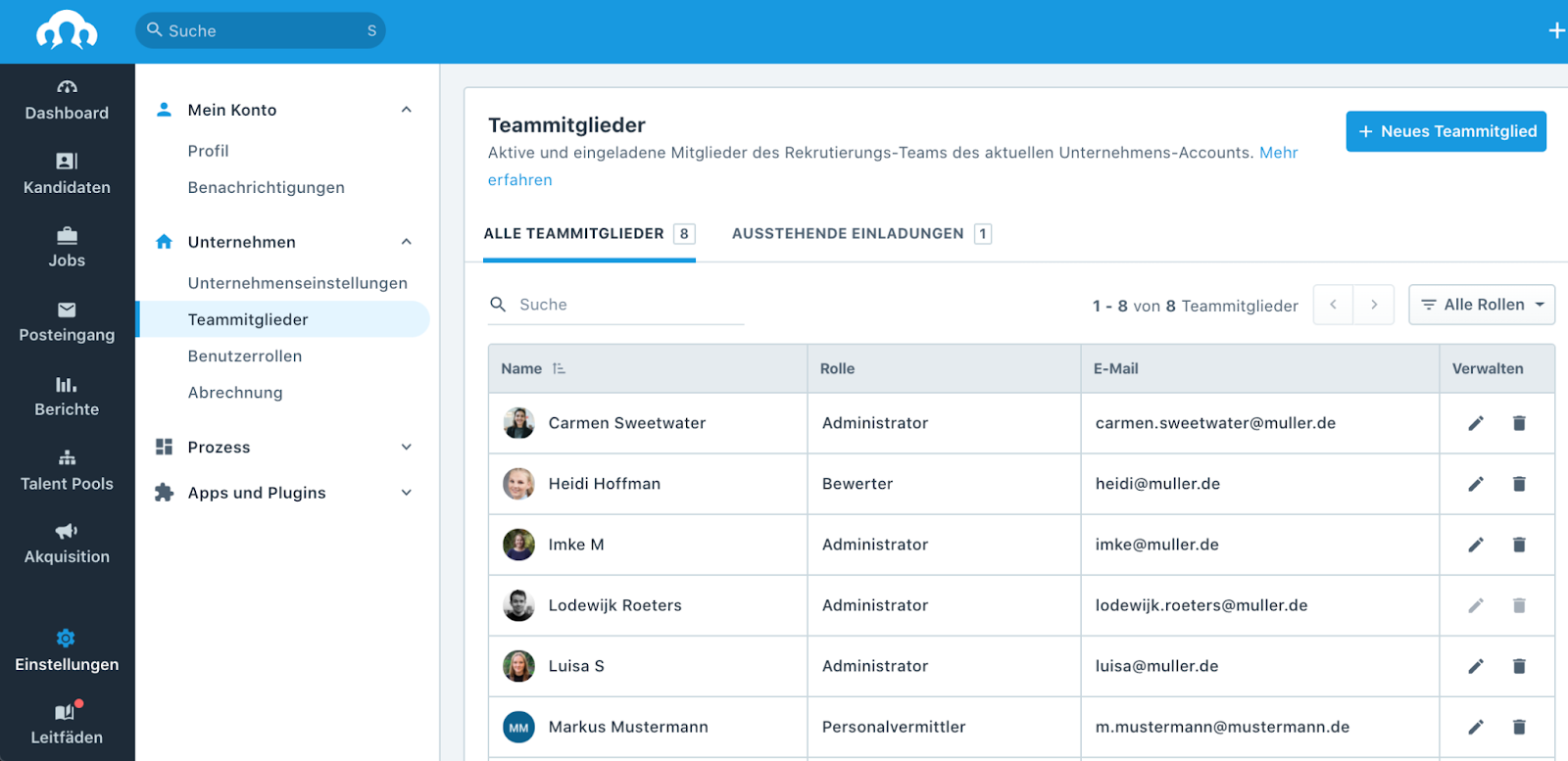Open Benutzerrollen
The width and height of the screenshot is (1568, 761).
pyautogui.click(x=245, y=357)
